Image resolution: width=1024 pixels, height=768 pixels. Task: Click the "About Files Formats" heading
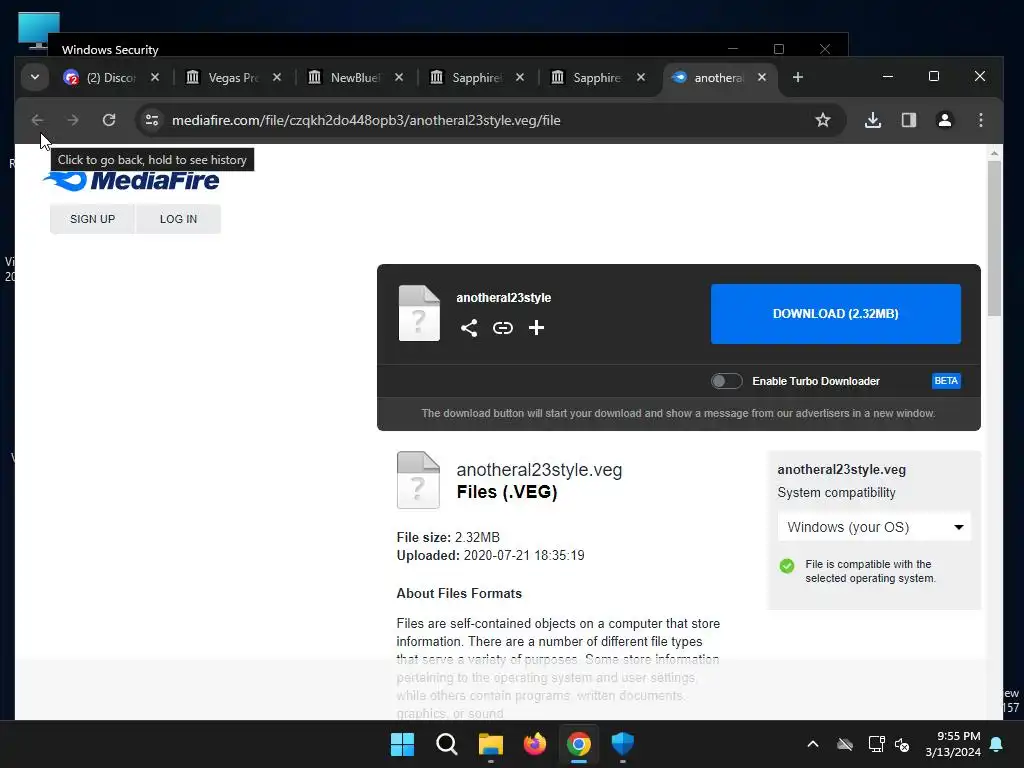pos(459,594)
